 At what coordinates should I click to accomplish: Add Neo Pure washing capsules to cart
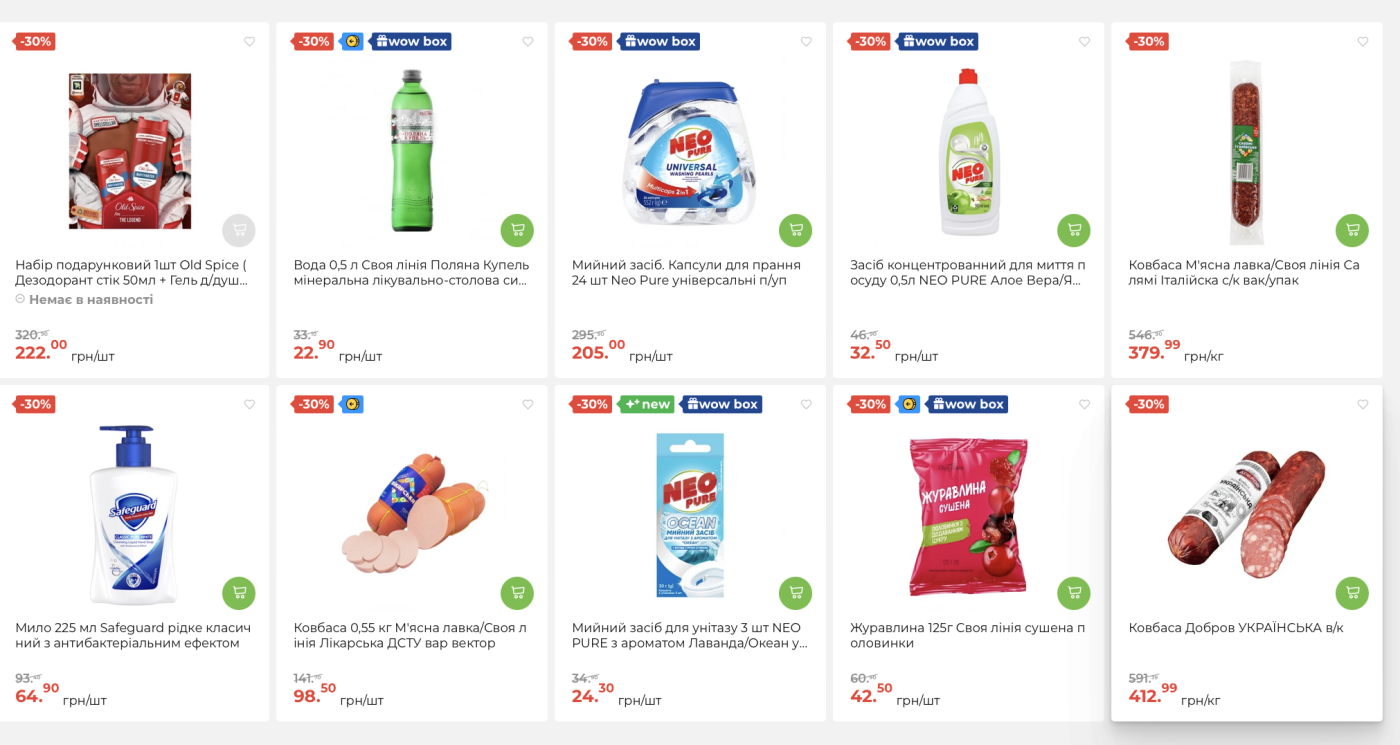click(x=795, y=230)
